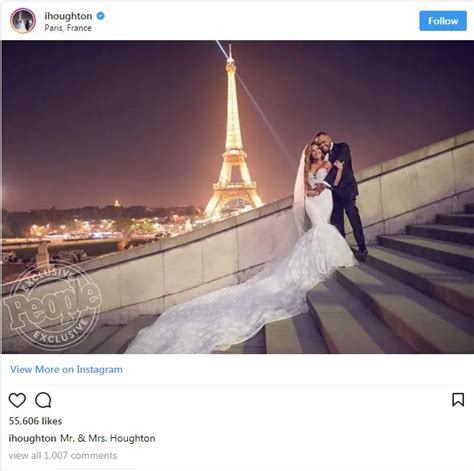Open View More on Instagram link
The height and width of the screenshot is (471, 474).
point(66,369)
